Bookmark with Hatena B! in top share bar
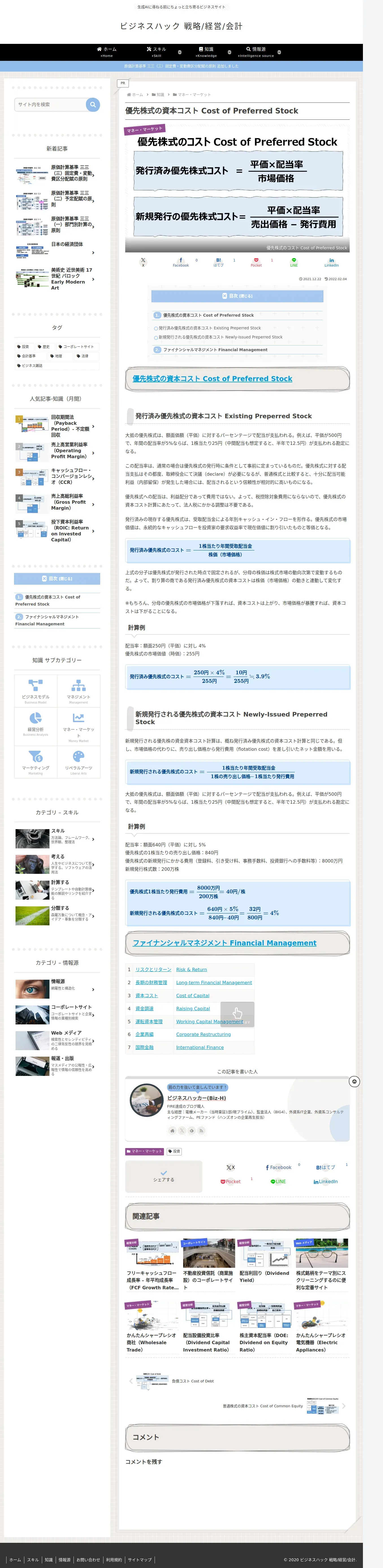This screenshot has width=383, height=1568. [x=218, y=262]
